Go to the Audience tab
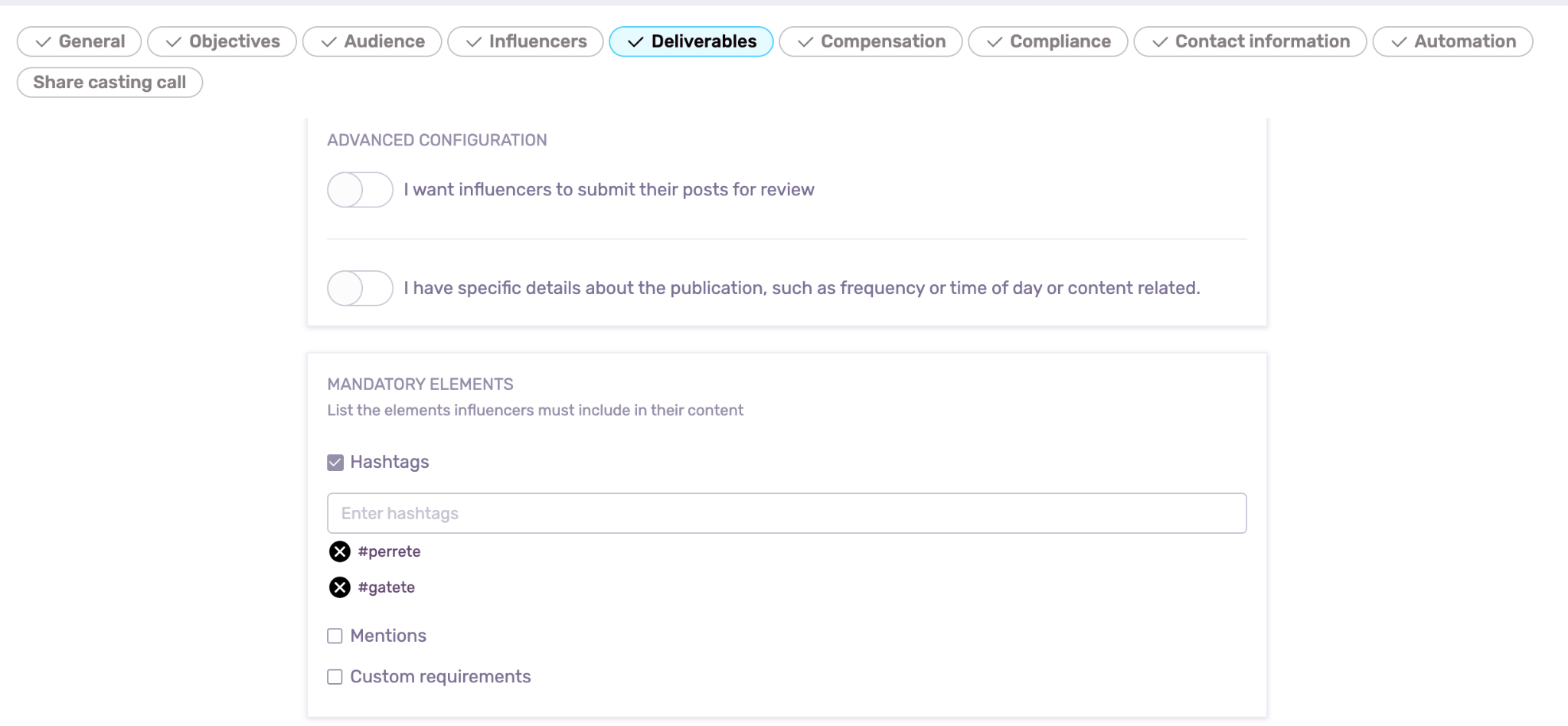Screen dimensions: 1568x726 point(372,41)
